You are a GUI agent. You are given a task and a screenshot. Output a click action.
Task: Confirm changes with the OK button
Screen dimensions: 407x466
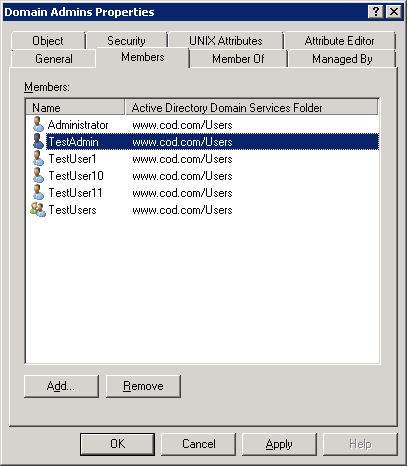pos(117,444)
